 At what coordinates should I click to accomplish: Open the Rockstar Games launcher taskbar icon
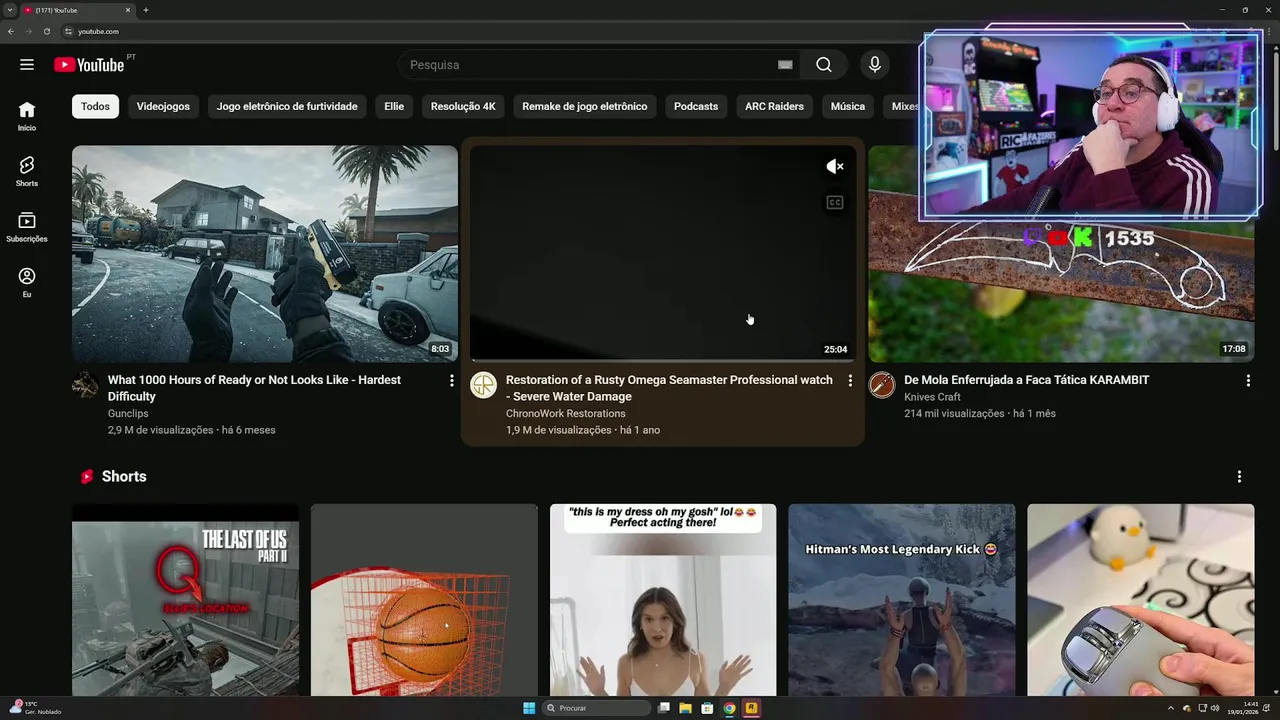pyautogui.click(x=751, y=708)
